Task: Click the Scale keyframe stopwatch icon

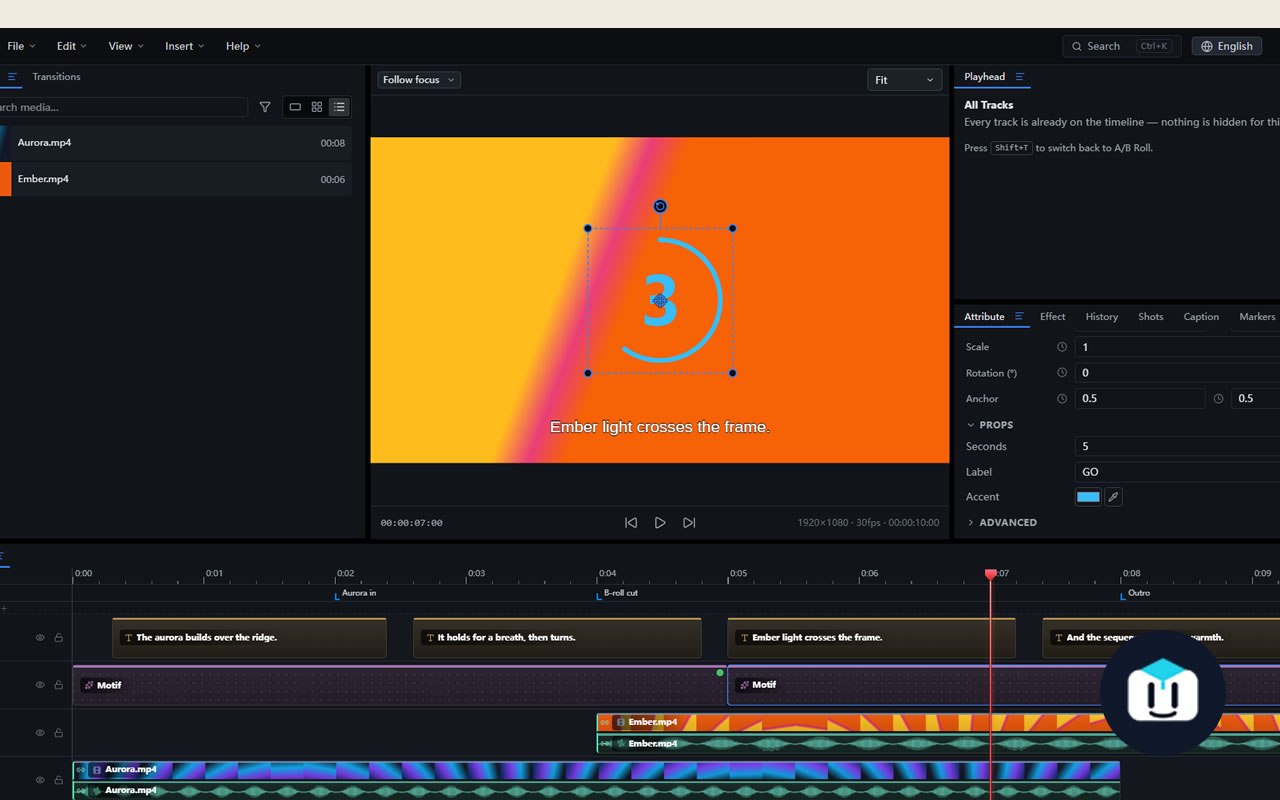Action: tap(1062, 347)
